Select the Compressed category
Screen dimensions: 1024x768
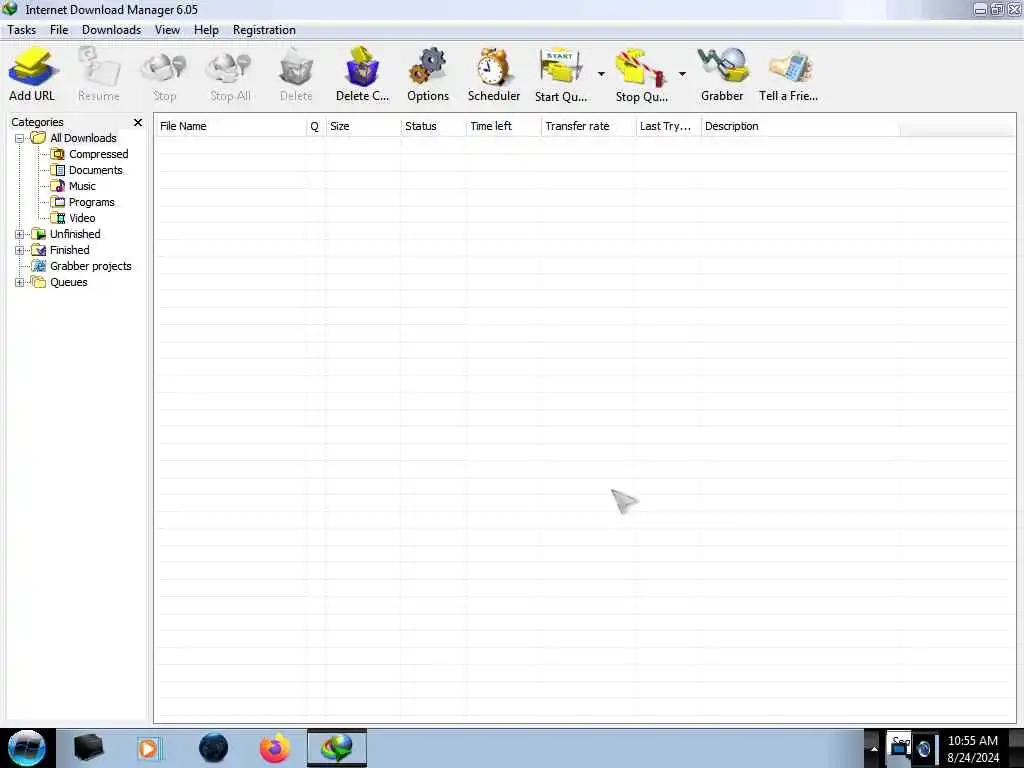[x=99, y=154]
